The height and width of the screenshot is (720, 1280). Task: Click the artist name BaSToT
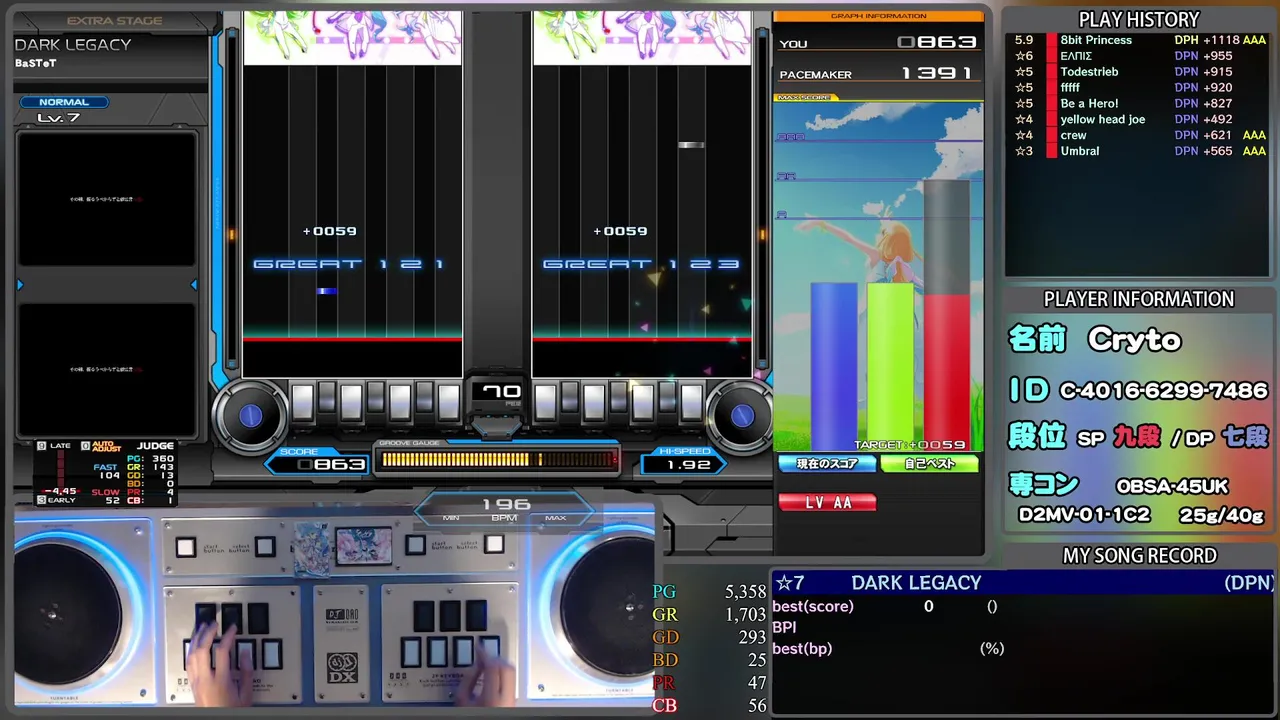coord(36,63)
